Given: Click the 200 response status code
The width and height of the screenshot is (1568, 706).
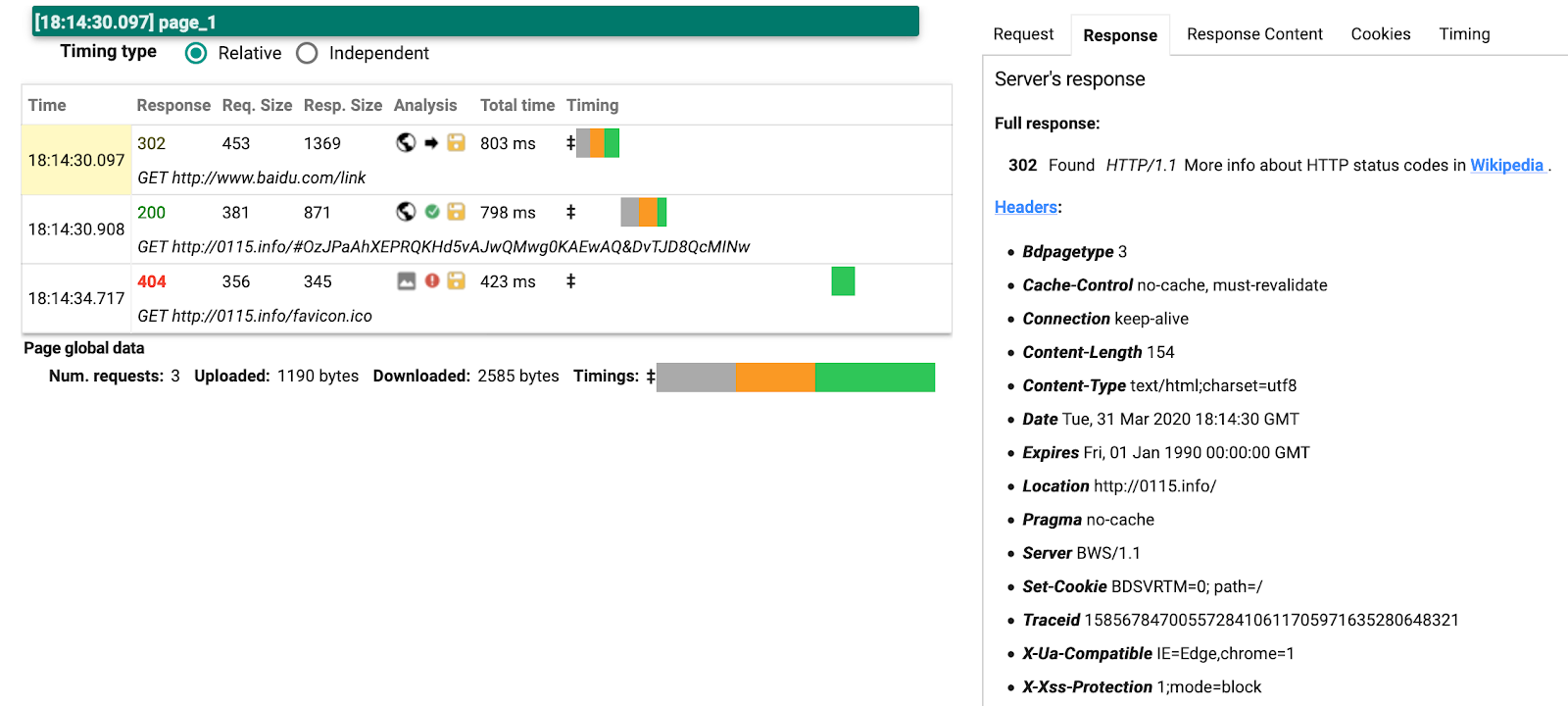Looking at the screenshot, I should coord(151,212).
